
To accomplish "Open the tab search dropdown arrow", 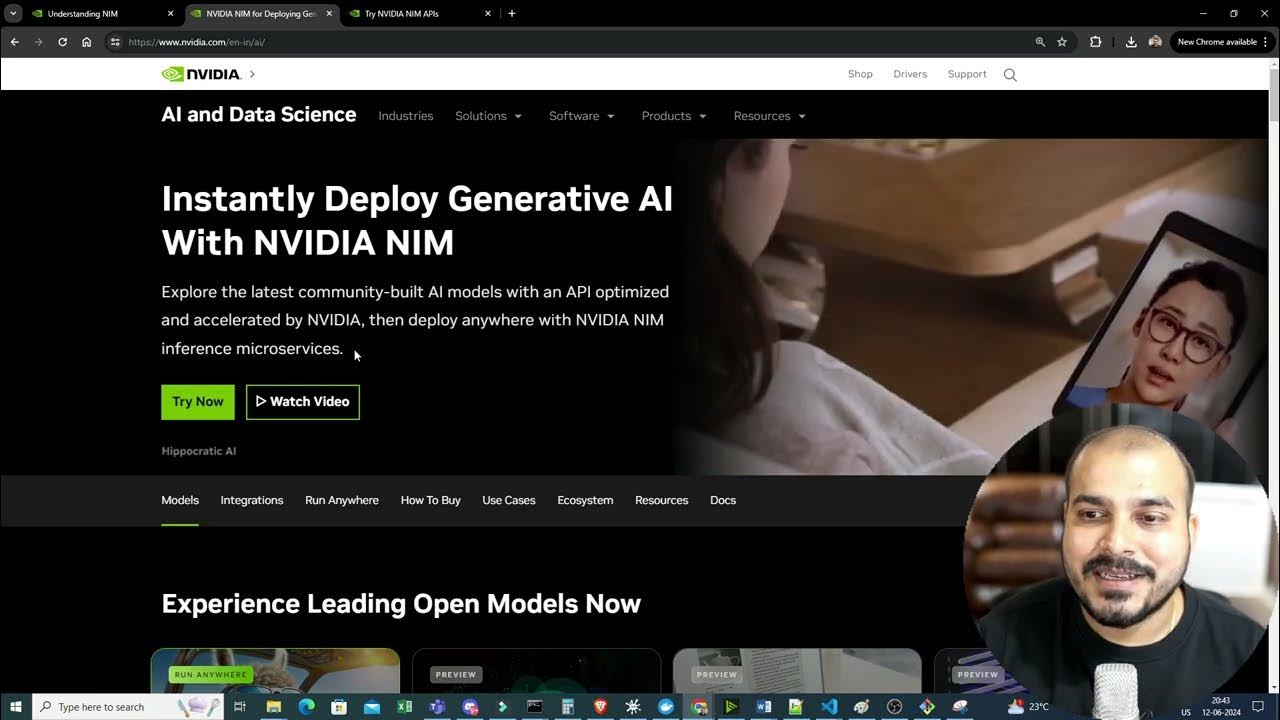I will [x=13, y=14].
